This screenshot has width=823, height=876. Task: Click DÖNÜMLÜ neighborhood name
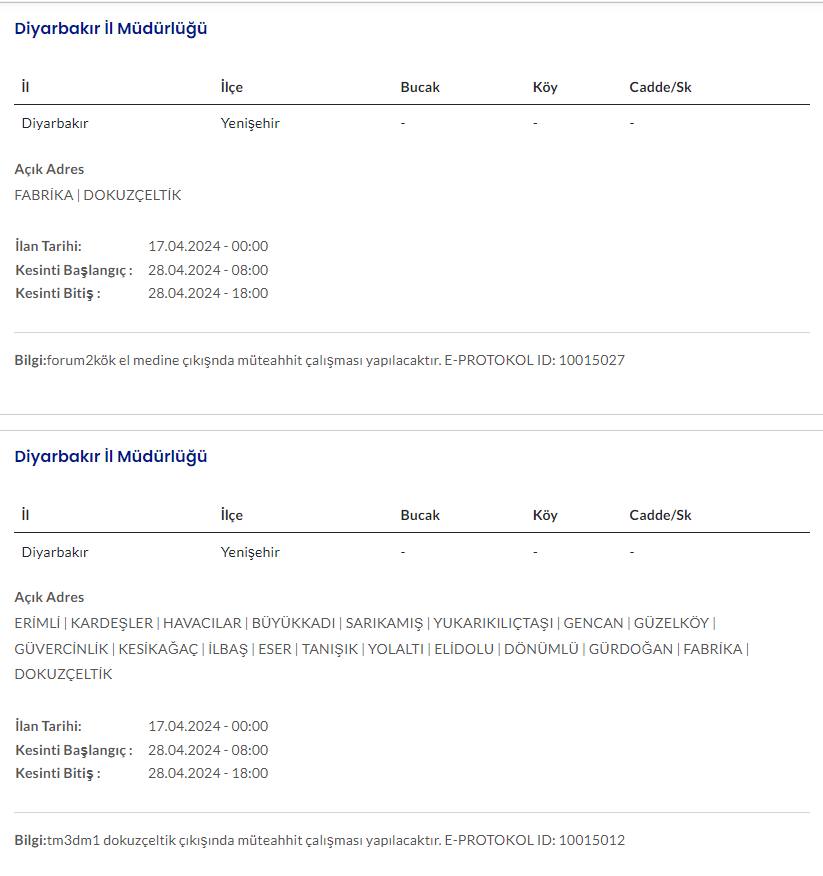[x=541, y=649]
